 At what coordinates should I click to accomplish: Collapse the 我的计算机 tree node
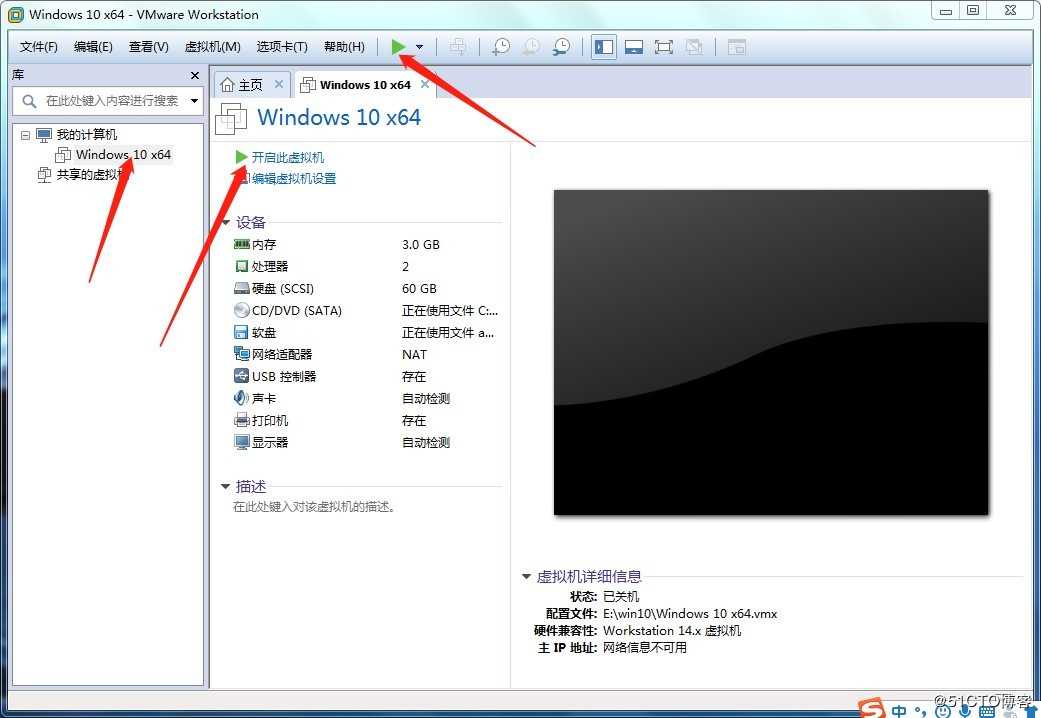25,135
